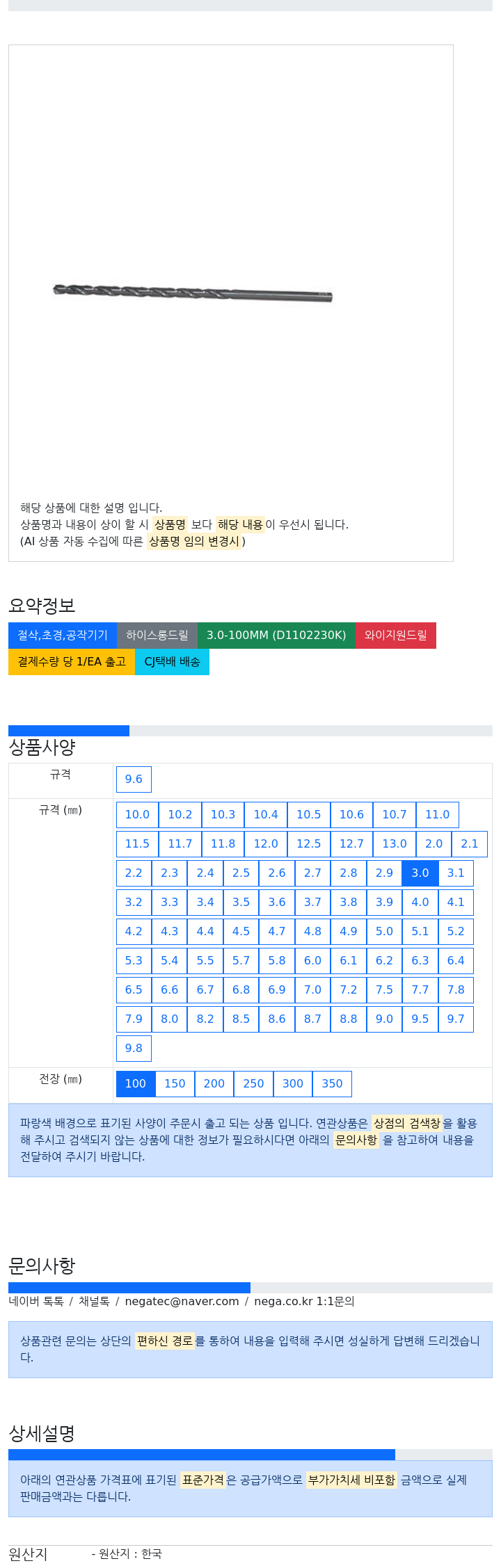501x1568 pixels.
Task: Pick the 13.0 mm size button
Action: click(x=395, y=843)
